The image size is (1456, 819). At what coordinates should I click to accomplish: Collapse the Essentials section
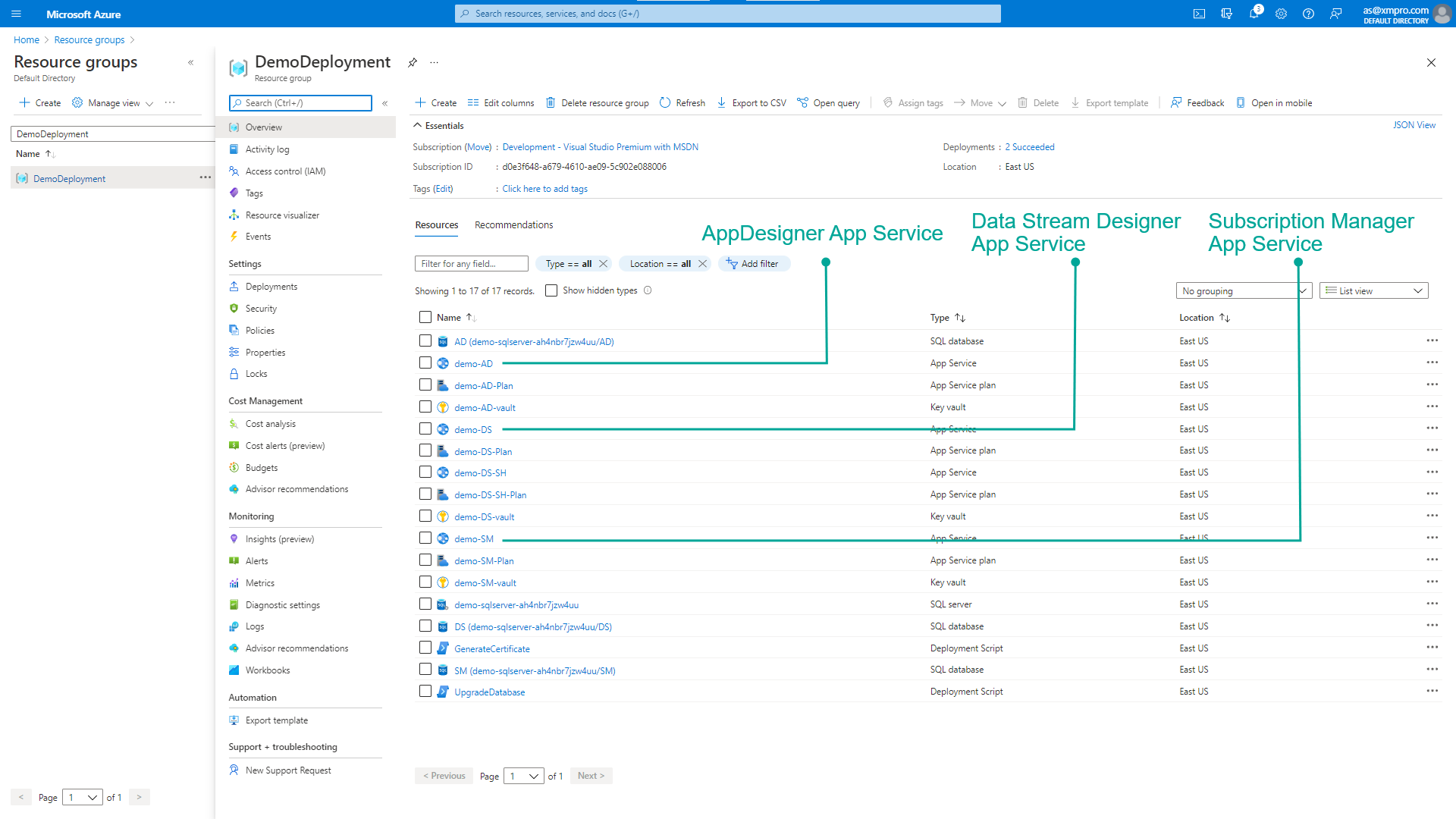[x=438, y=126]
